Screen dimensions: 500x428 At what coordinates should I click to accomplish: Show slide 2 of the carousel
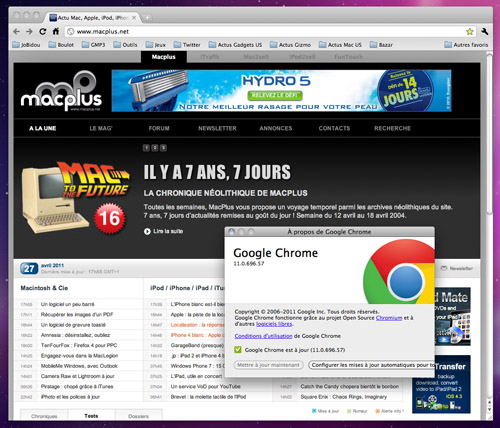click(x=155, y=148)
